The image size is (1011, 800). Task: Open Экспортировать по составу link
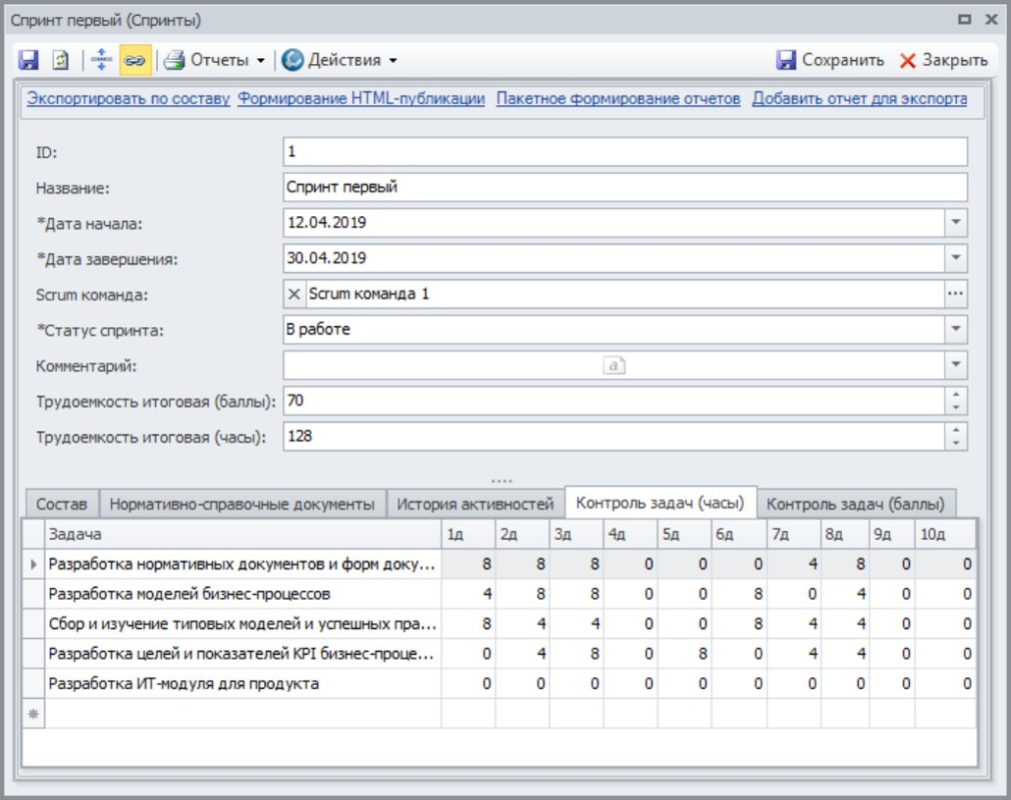click(128, 99)
